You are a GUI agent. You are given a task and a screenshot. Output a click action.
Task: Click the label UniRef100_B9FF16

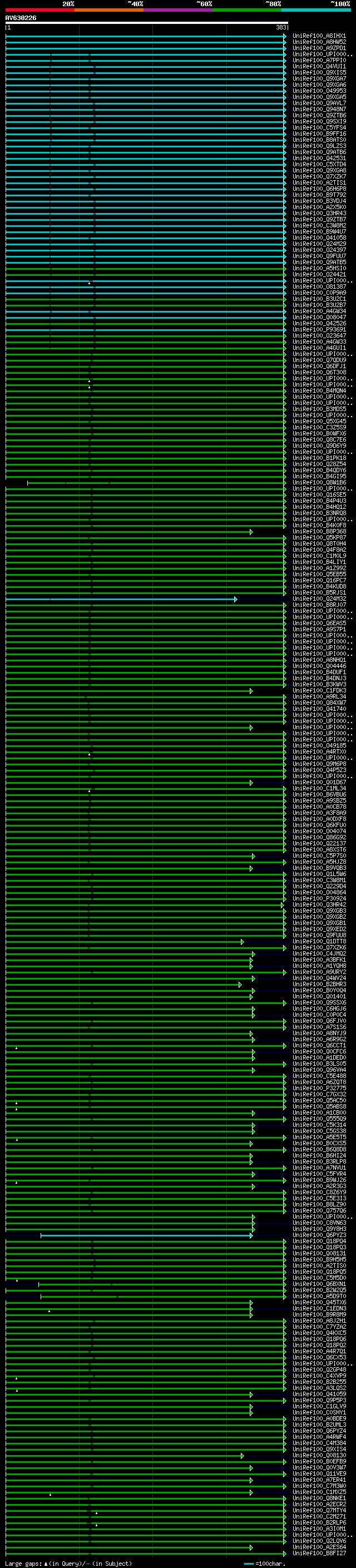coord(319,134)
